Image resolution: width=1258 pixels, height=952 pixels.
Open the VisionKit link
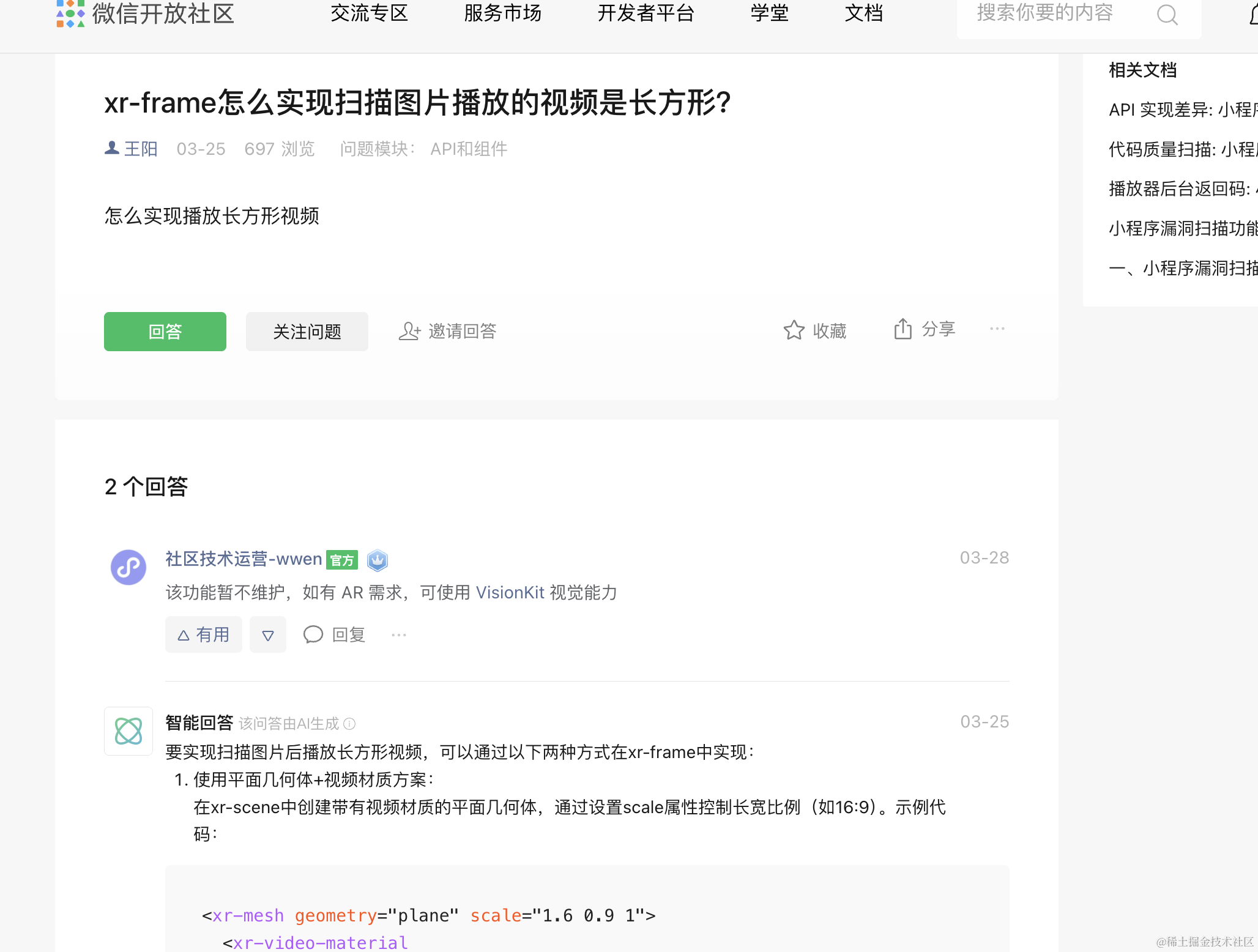point(510,592)
